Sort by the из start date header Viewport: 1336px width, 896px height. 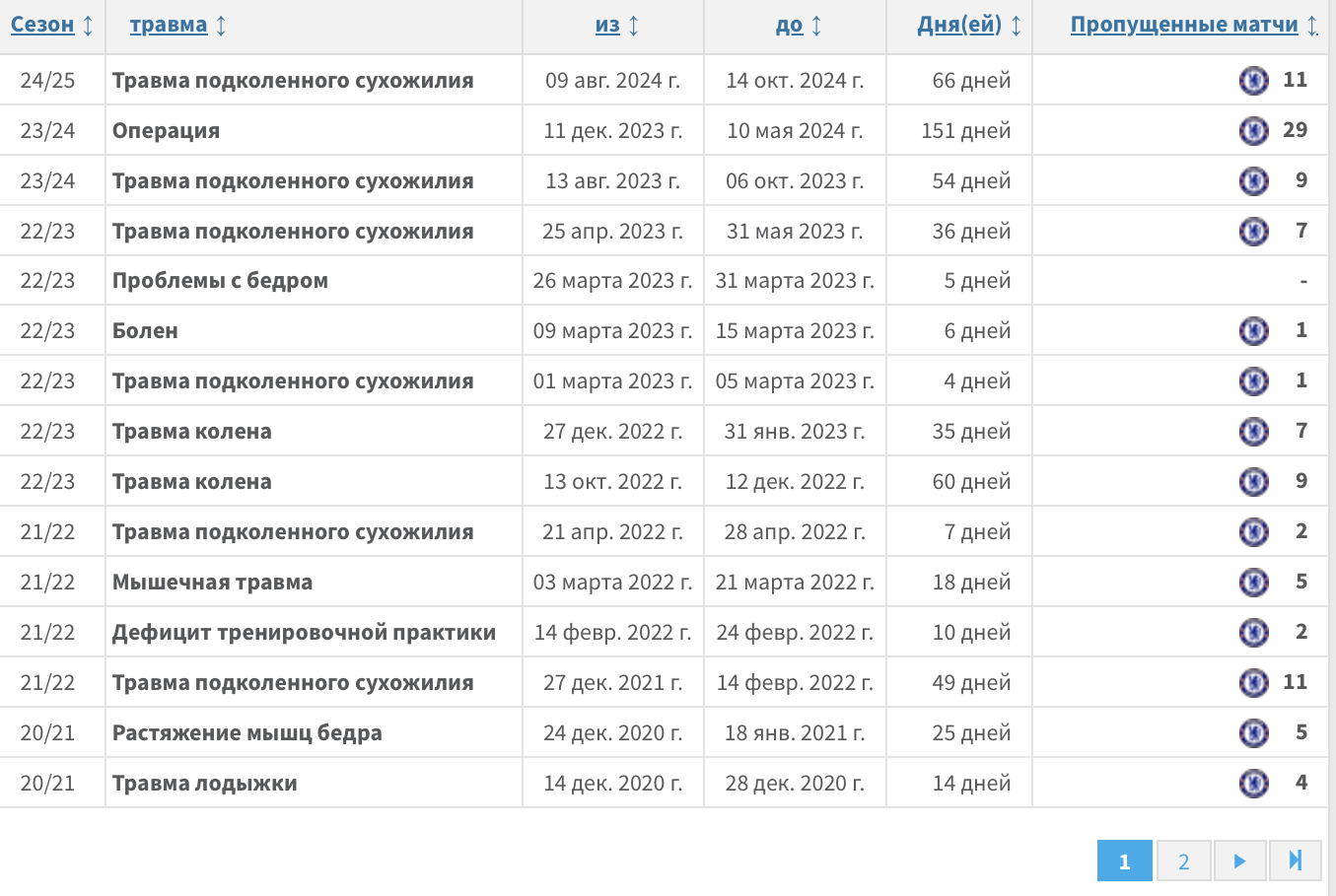(x=607, y=25)
